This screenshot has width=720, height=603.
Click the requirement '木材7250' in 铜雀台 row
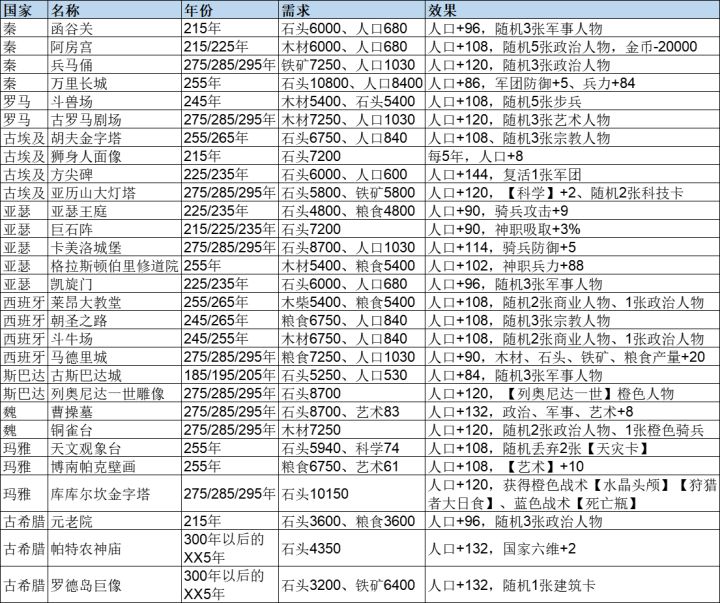[352, 430]
